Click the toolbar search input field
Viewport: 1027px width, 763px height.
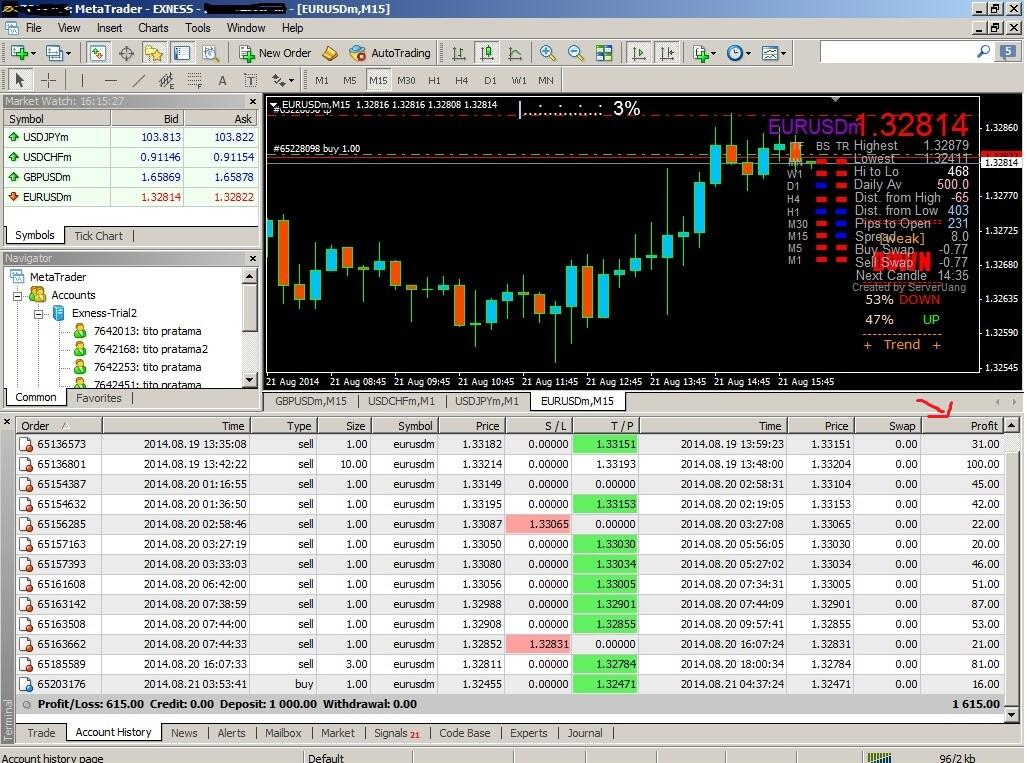tap(897, 52)
